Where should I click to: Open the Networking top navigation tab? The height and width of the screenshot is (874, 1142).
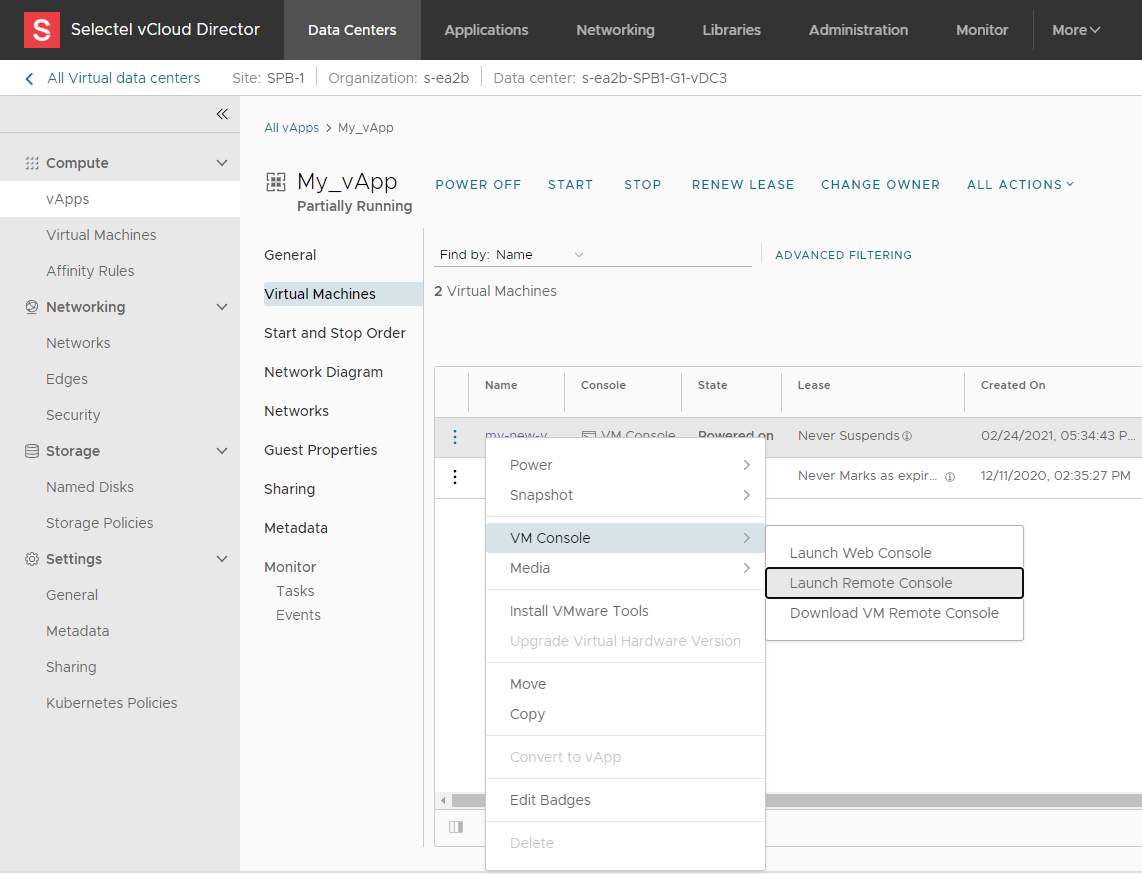coord(615,30)
